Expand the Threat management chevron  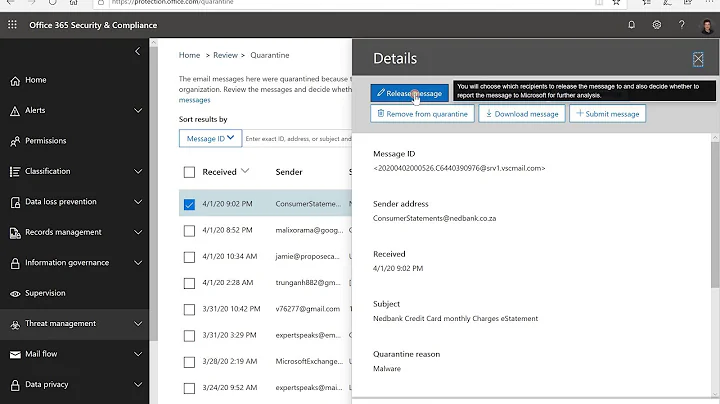[x=138, y=324]
